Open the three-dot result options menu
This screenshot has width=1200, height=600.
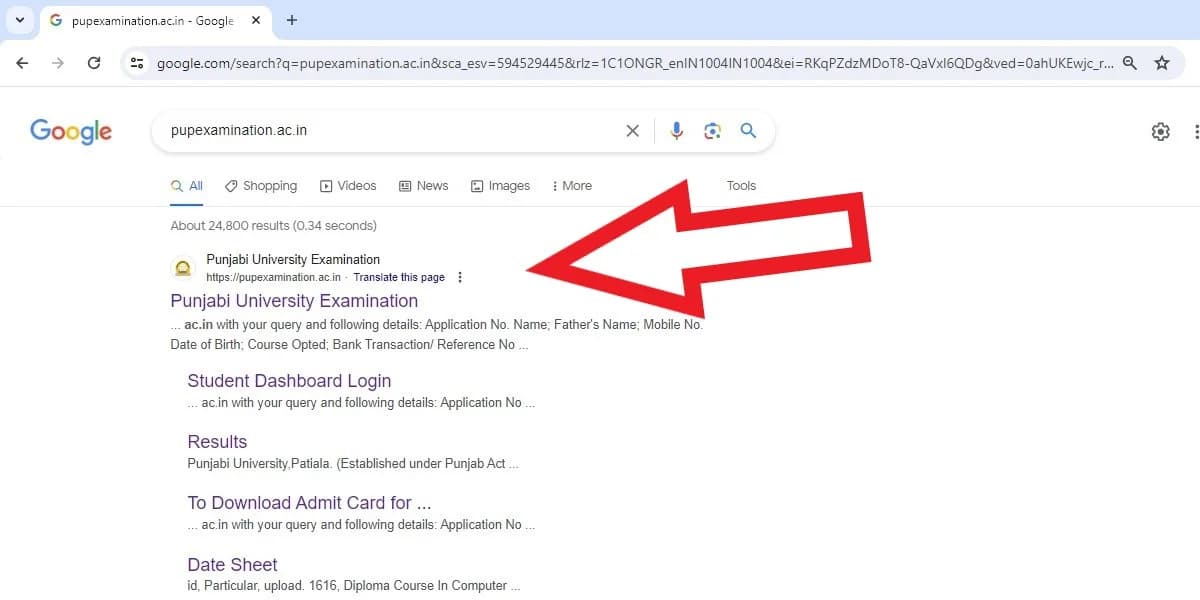tap(460, 277)
